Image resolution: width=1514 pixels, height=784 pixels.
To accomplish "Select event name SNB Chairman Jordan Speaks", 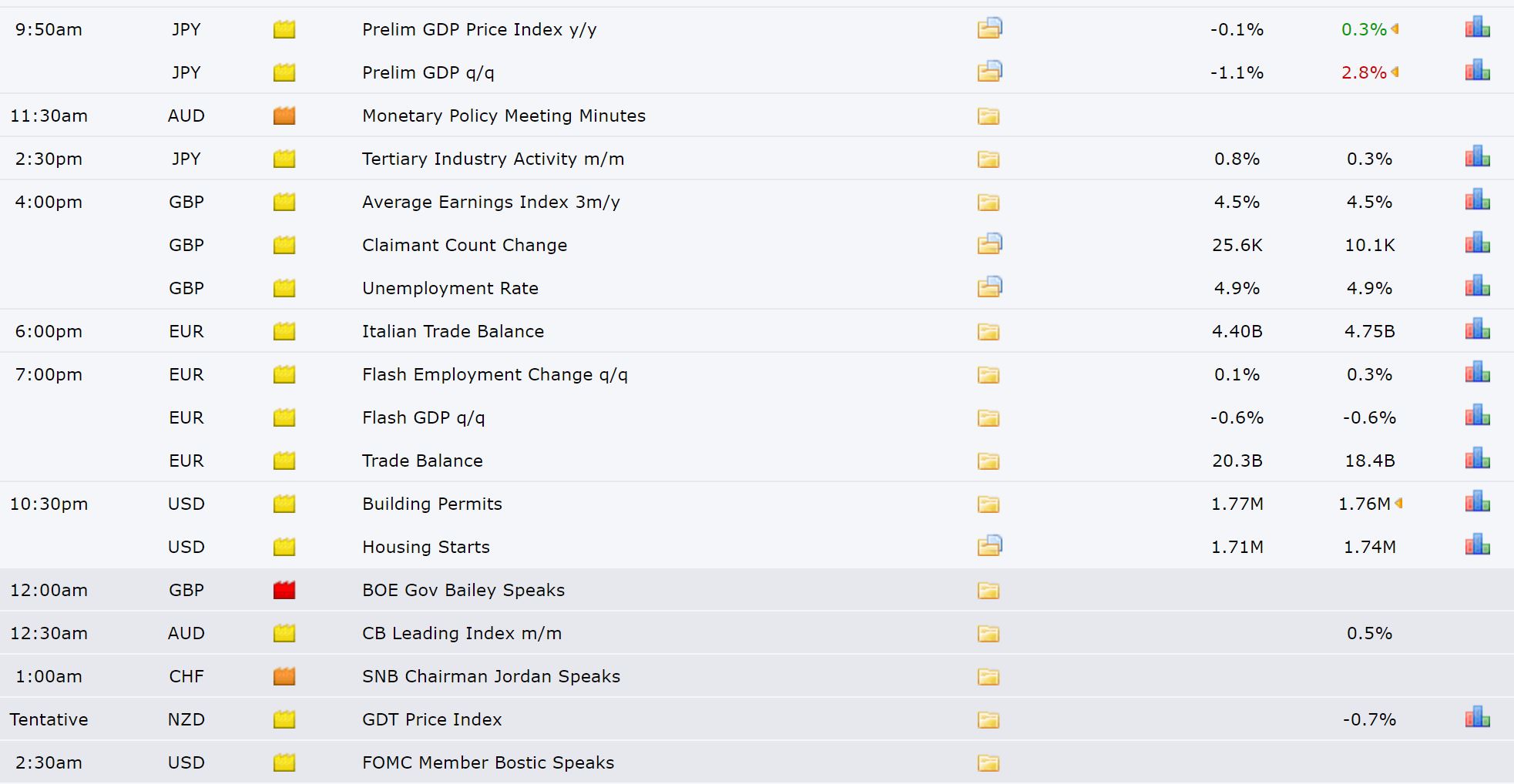I will click(x=491, y=677).
